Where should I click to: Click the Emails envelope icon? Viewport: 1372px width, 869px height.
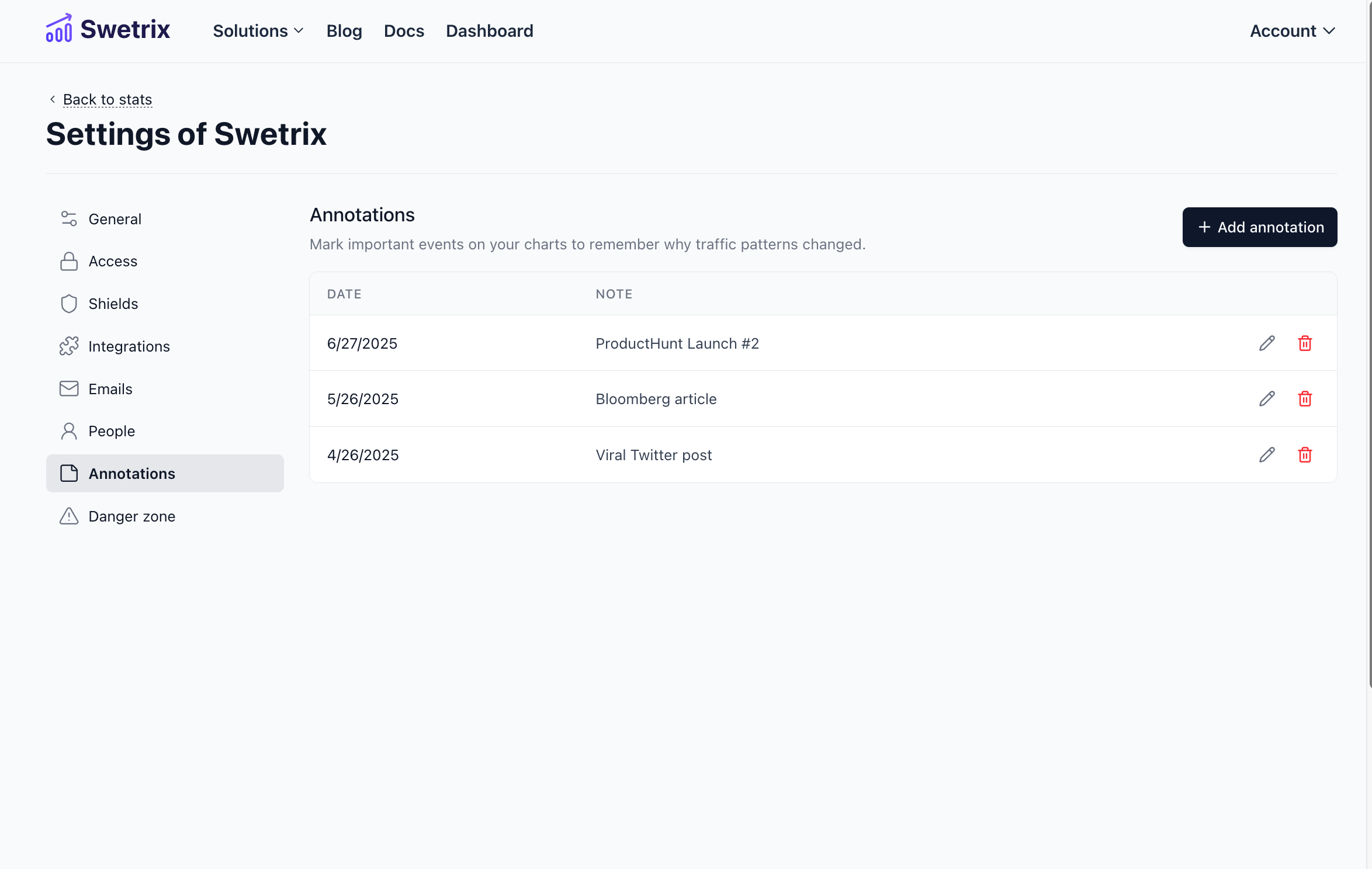[x=69, y=388]
